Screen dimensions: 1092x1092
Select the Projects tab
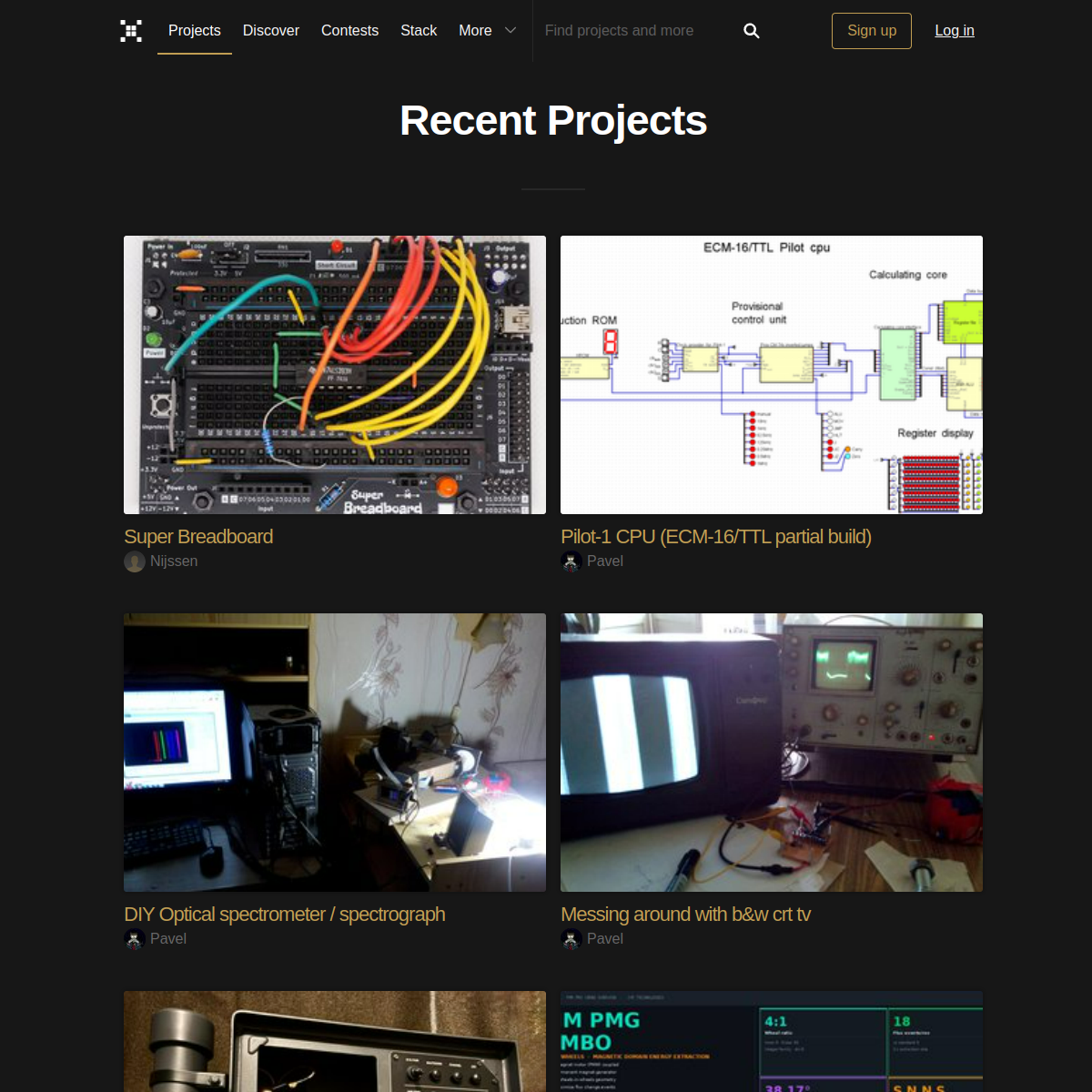pyautogui.click(x=194, y=30)
